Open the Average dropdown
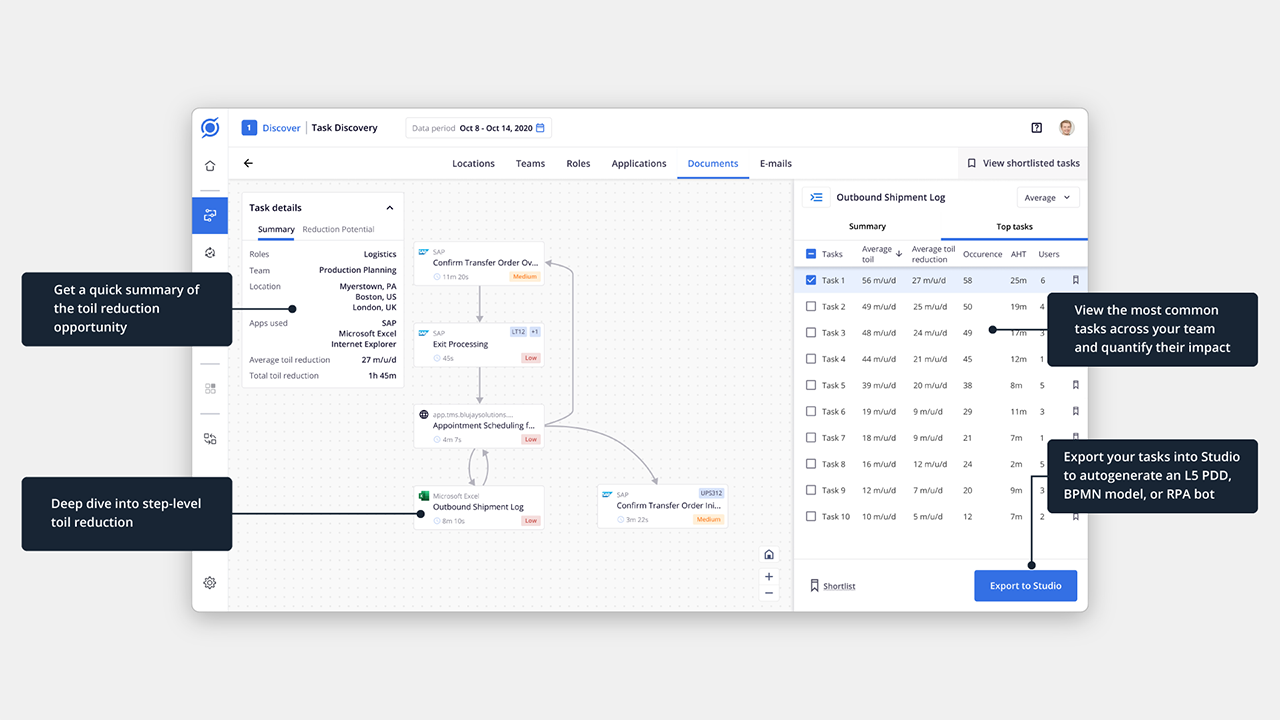 (x=1048, y=198)
